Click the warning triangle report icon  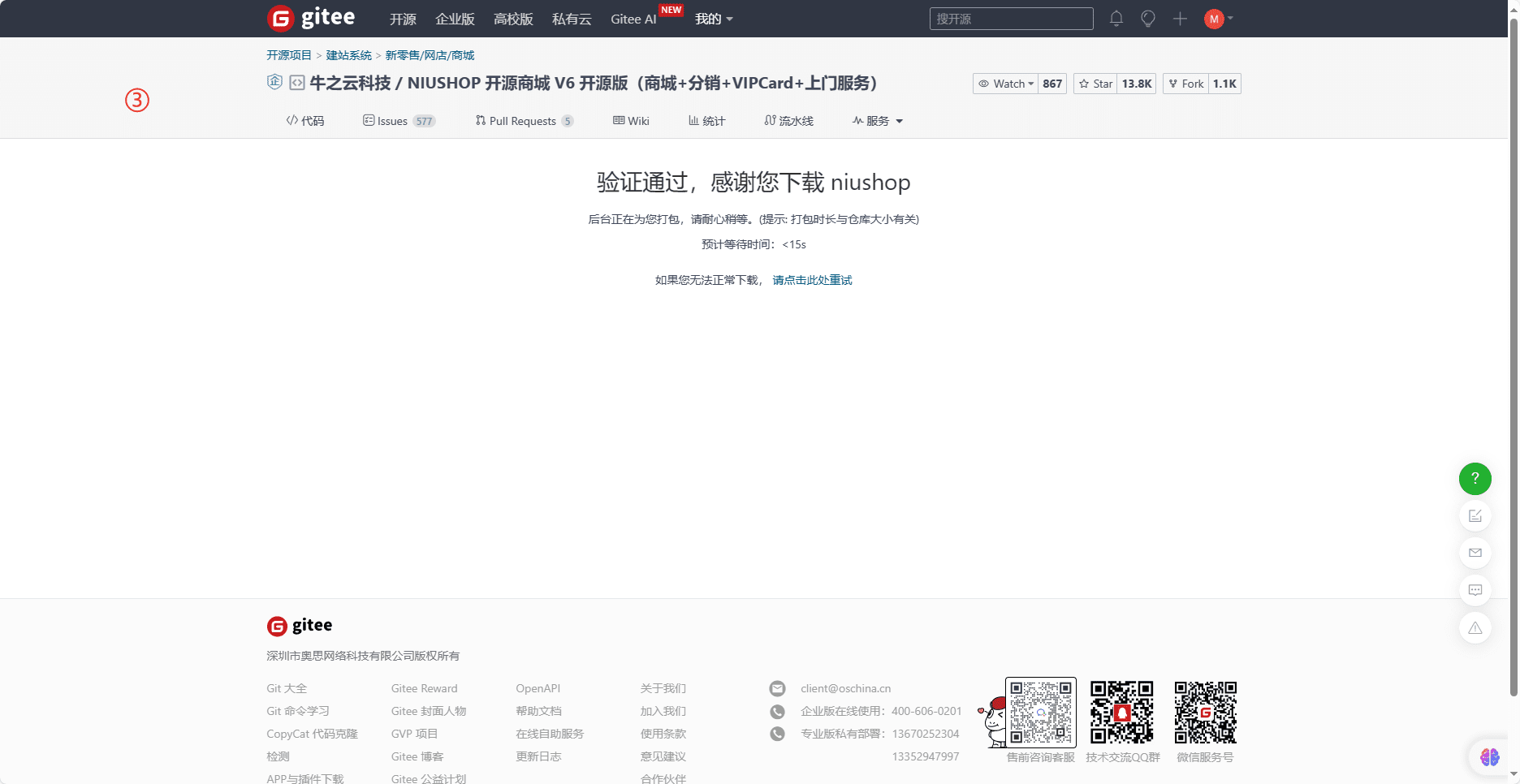tap(1475, 628)
